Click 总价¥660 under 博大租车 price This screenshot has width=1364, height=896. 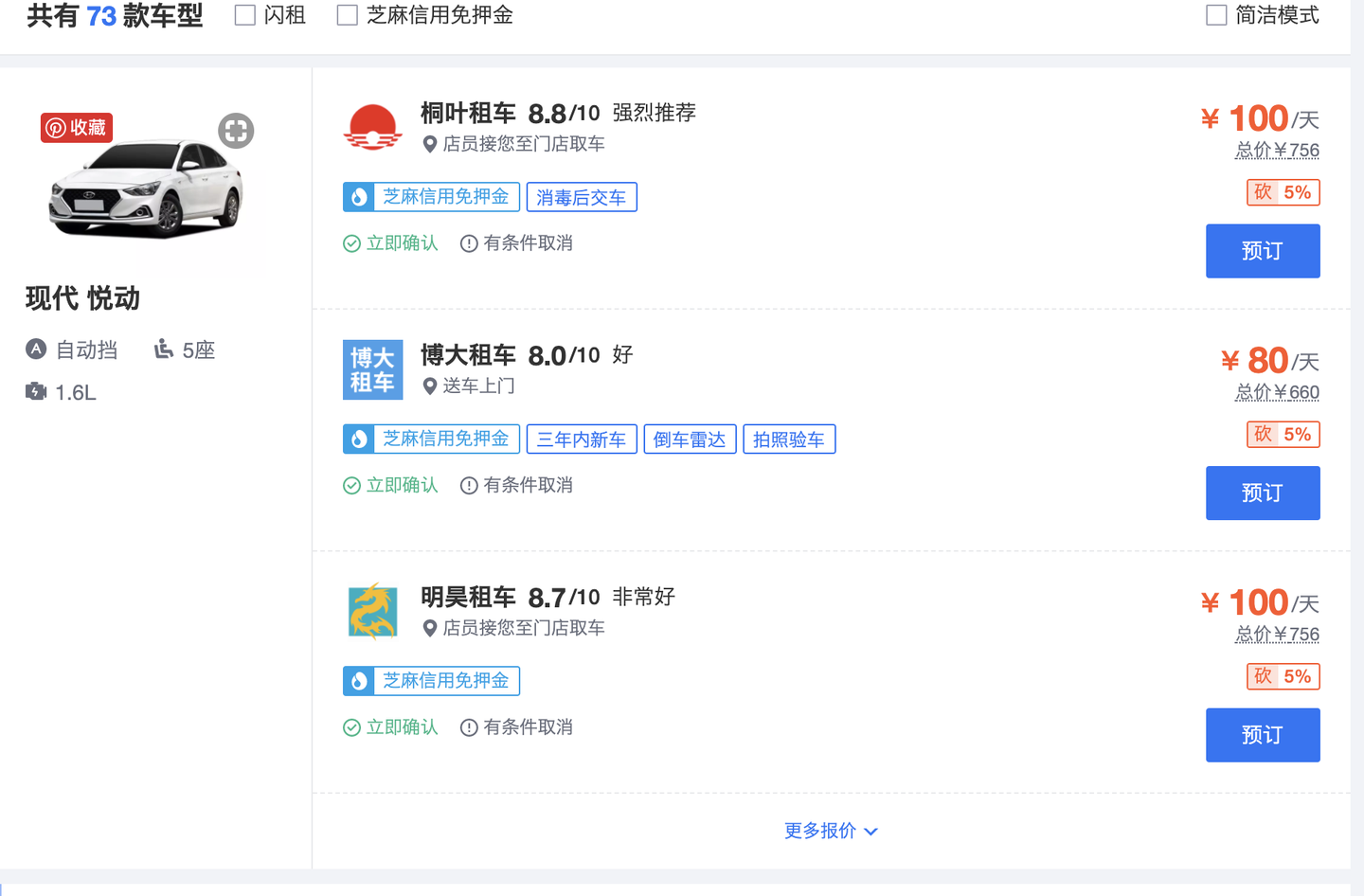click(1277, 392)
